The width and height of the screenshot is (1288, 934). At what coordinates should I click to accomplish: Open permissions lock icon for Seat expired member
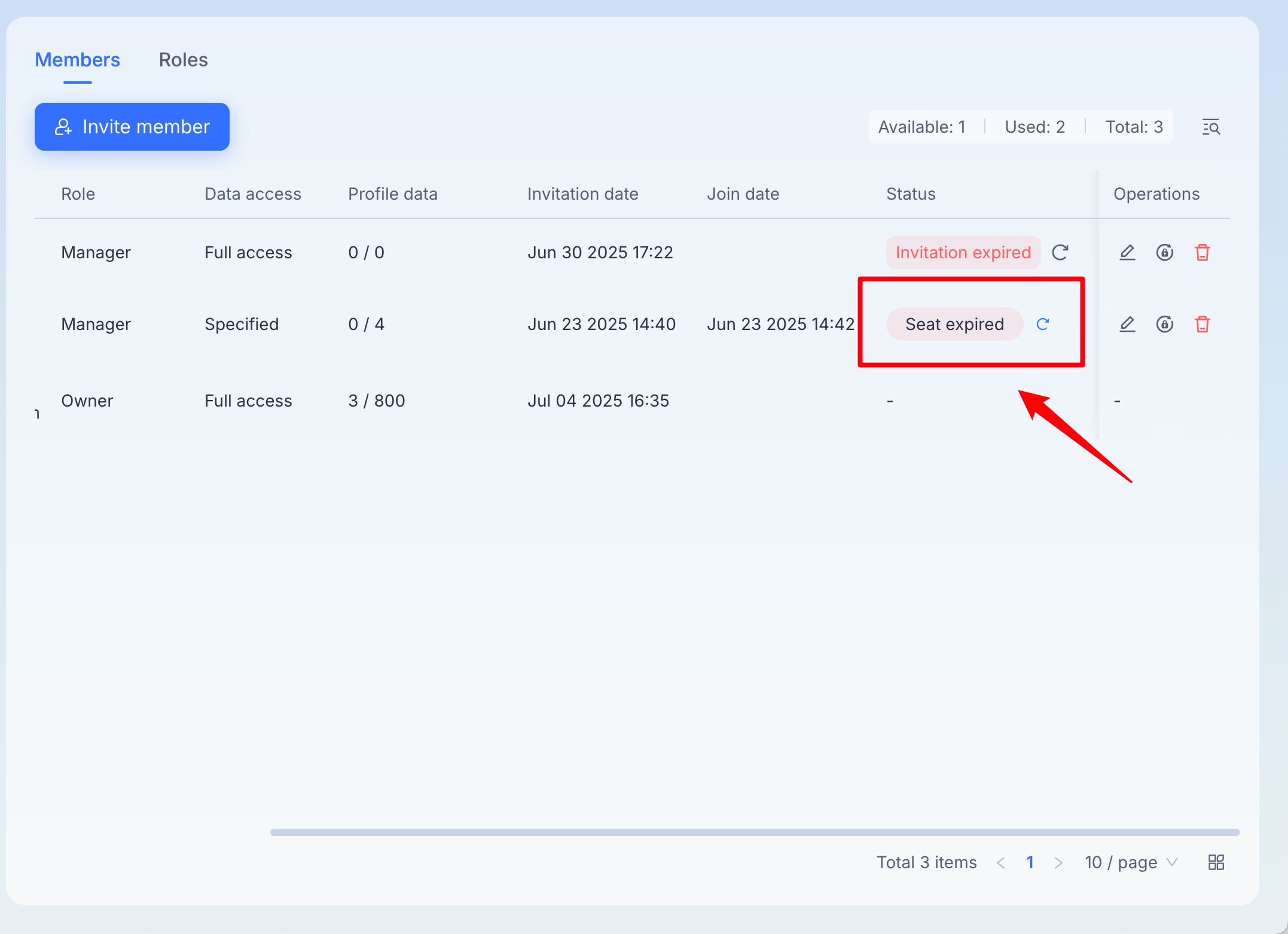[1165, 324]
